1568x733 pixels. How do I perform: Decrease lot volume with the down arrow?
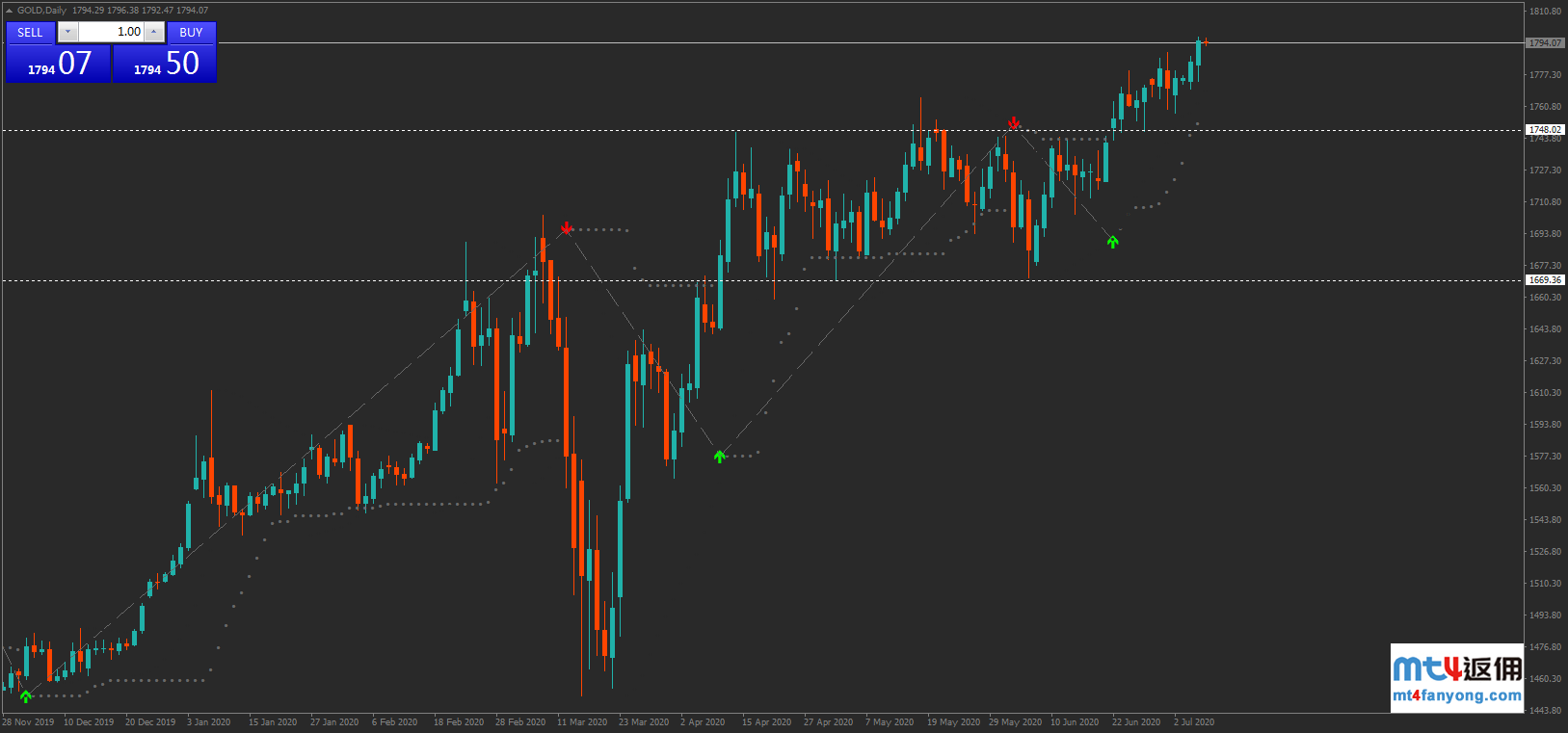tap(67, 32)
